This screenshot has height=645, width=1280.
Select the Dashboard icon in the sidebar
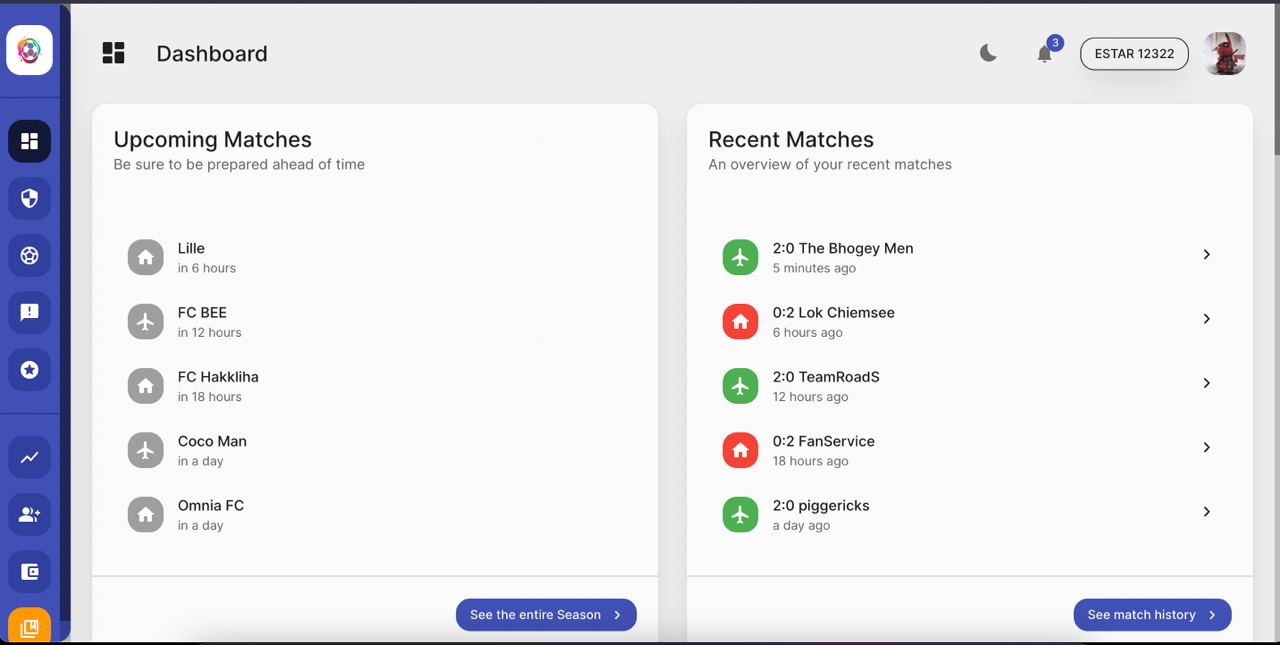coord(29,141)
